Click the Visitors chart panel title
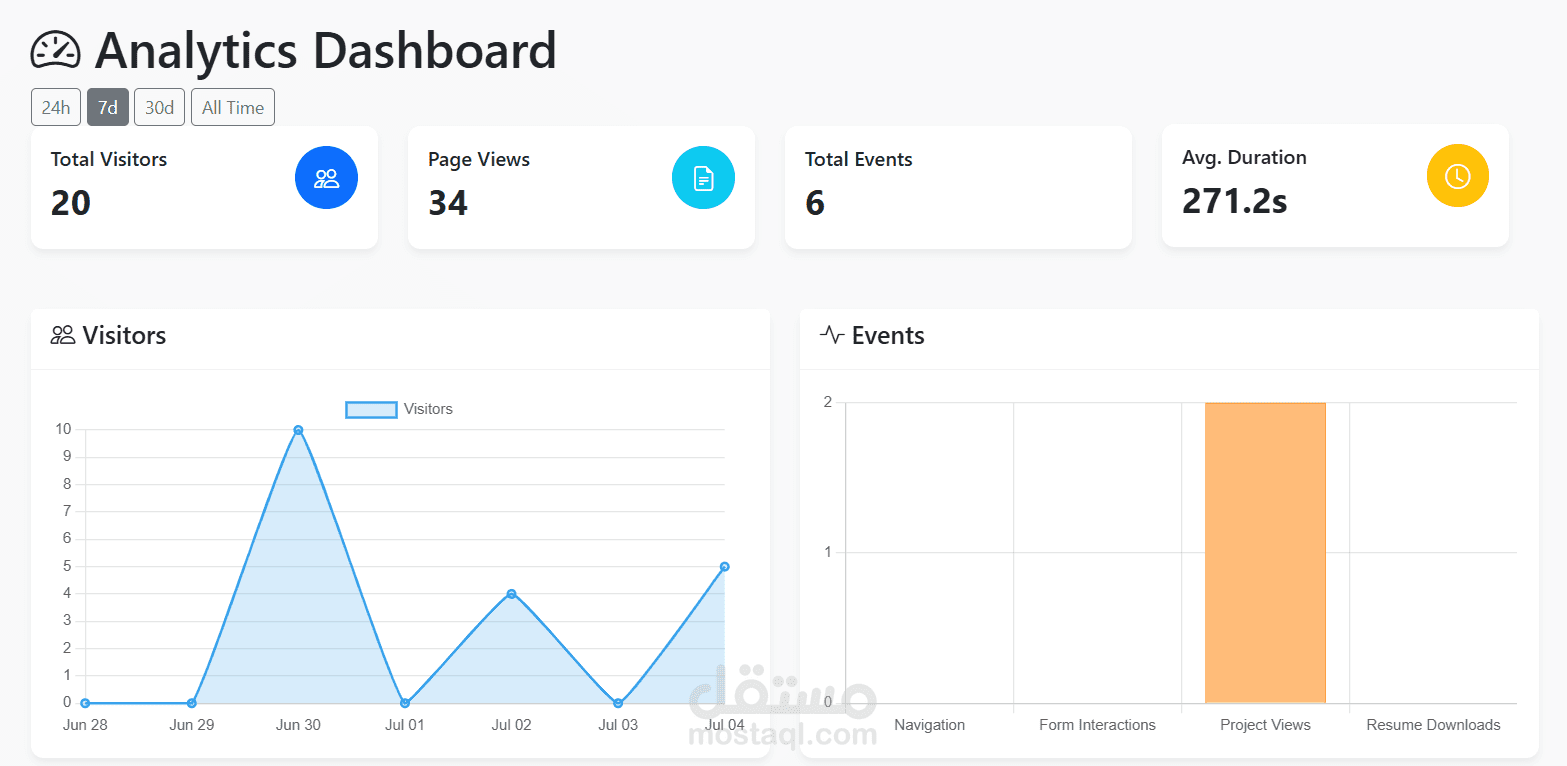1567x766 pixels. point(124,335)
